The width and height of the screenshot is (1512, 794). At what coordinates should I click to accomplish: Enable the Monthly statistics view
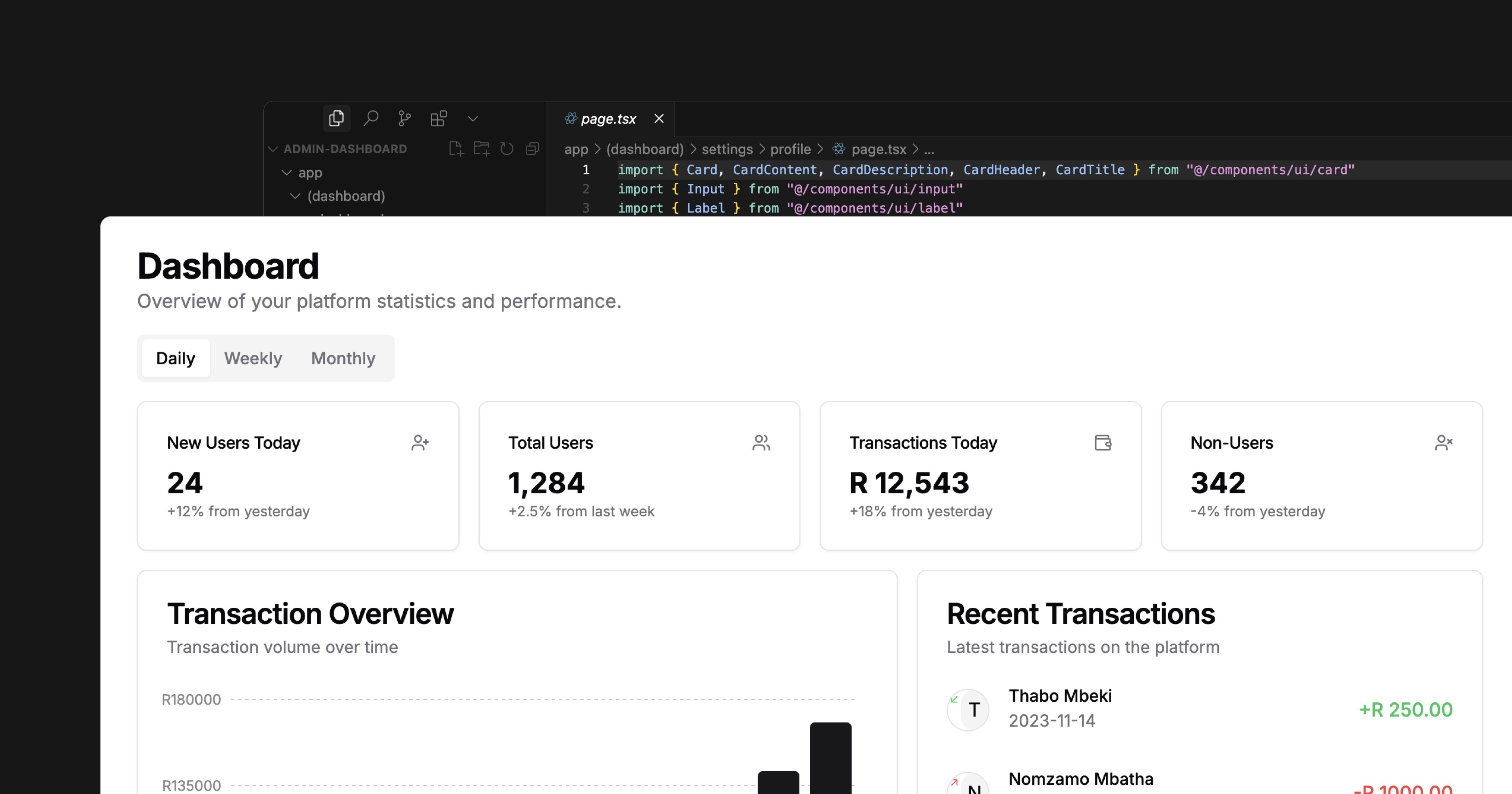click(343, 358)
